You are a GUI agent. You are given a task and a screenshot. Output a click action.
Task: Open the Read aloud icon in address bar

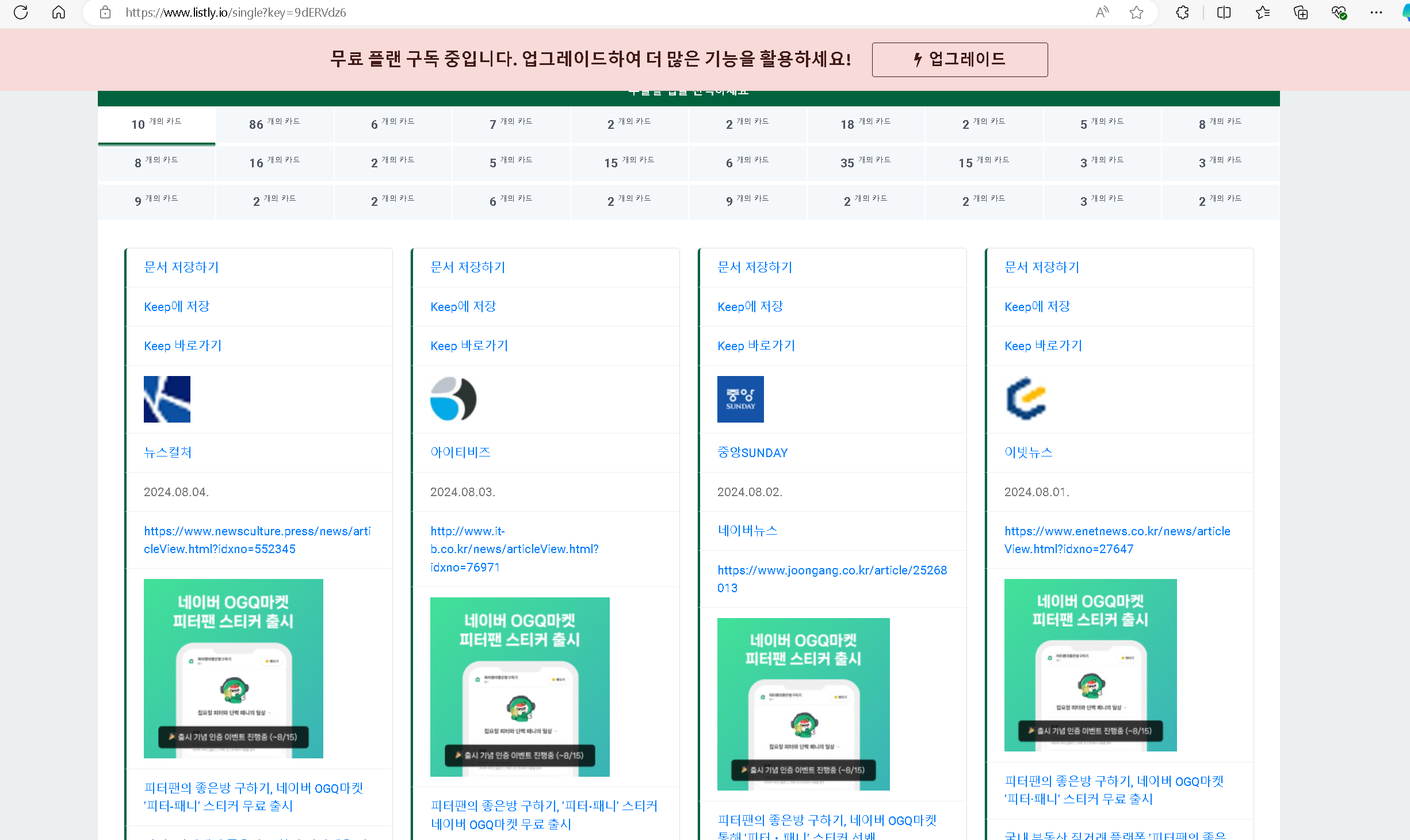(x=1102, y=12)
